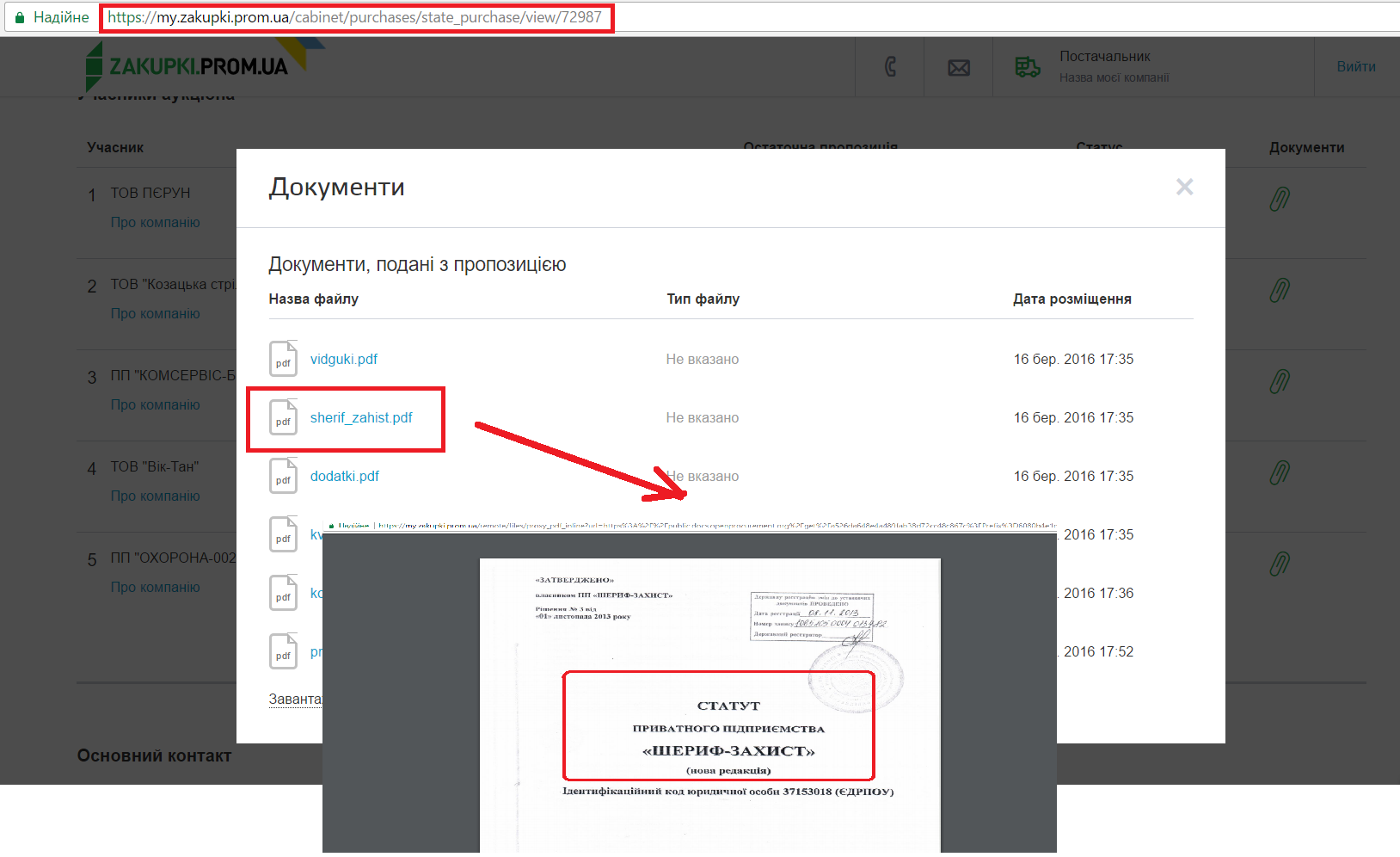Click pdf icon in row dated 2016 17:36

pos(283,593)
